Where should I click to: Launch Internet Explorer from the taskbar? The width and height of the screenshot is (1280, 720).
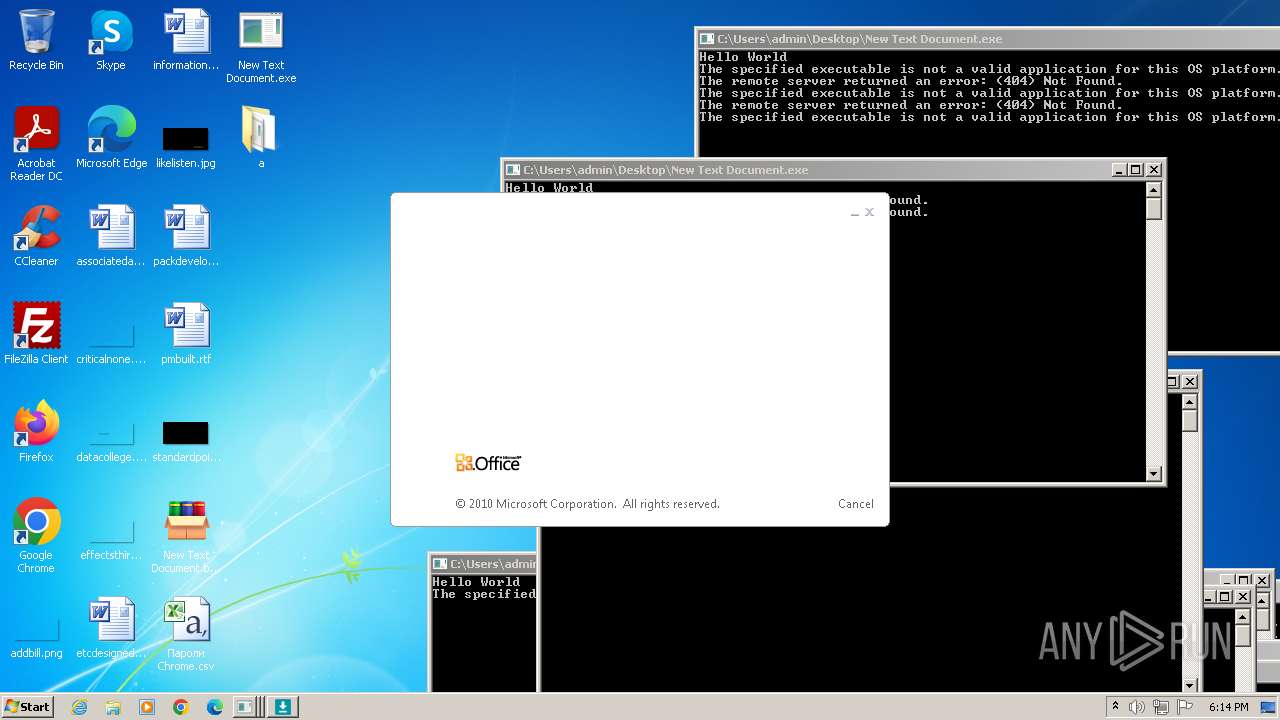click(79, 707)
